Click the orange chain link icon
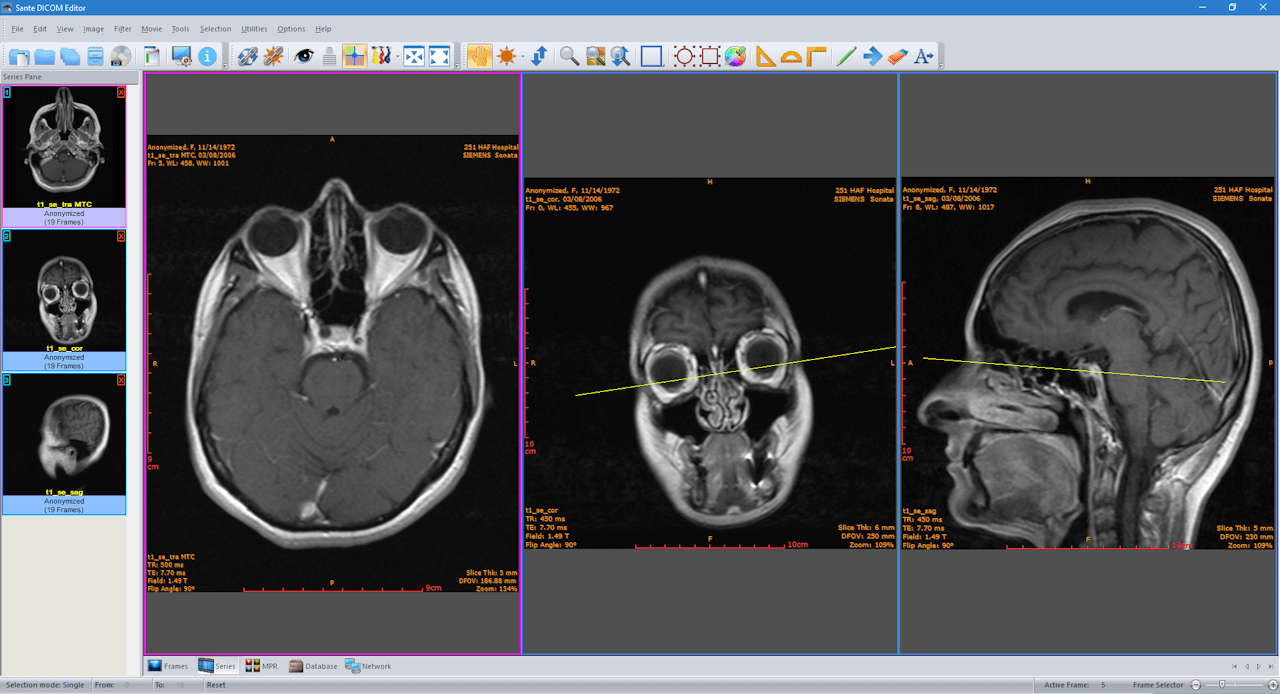The width and height of the screenshot is (1280, 694). (273, 56)
